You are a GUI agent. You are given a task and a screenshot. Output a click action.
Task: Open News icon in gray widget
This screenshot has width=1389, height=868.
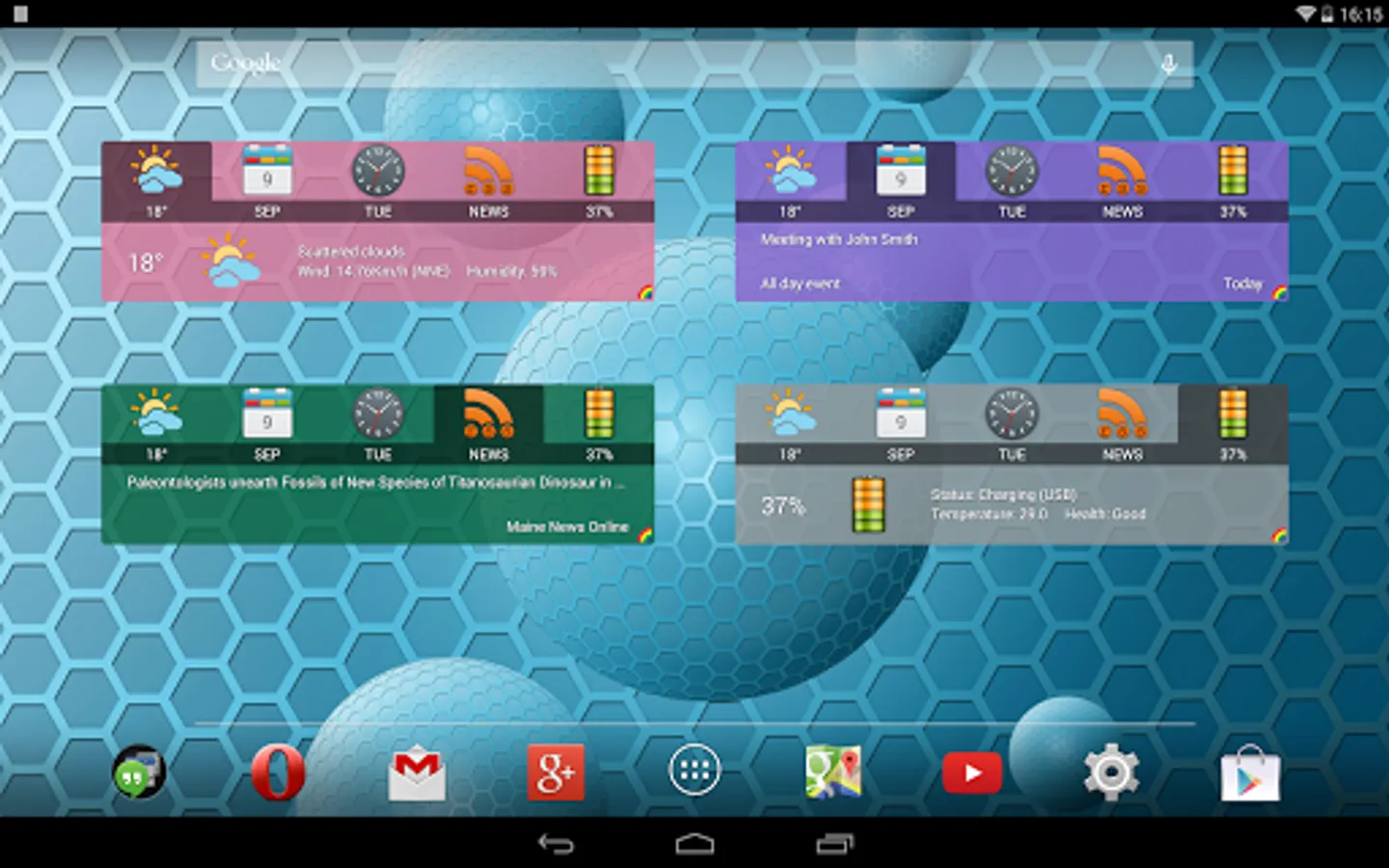1123,414
